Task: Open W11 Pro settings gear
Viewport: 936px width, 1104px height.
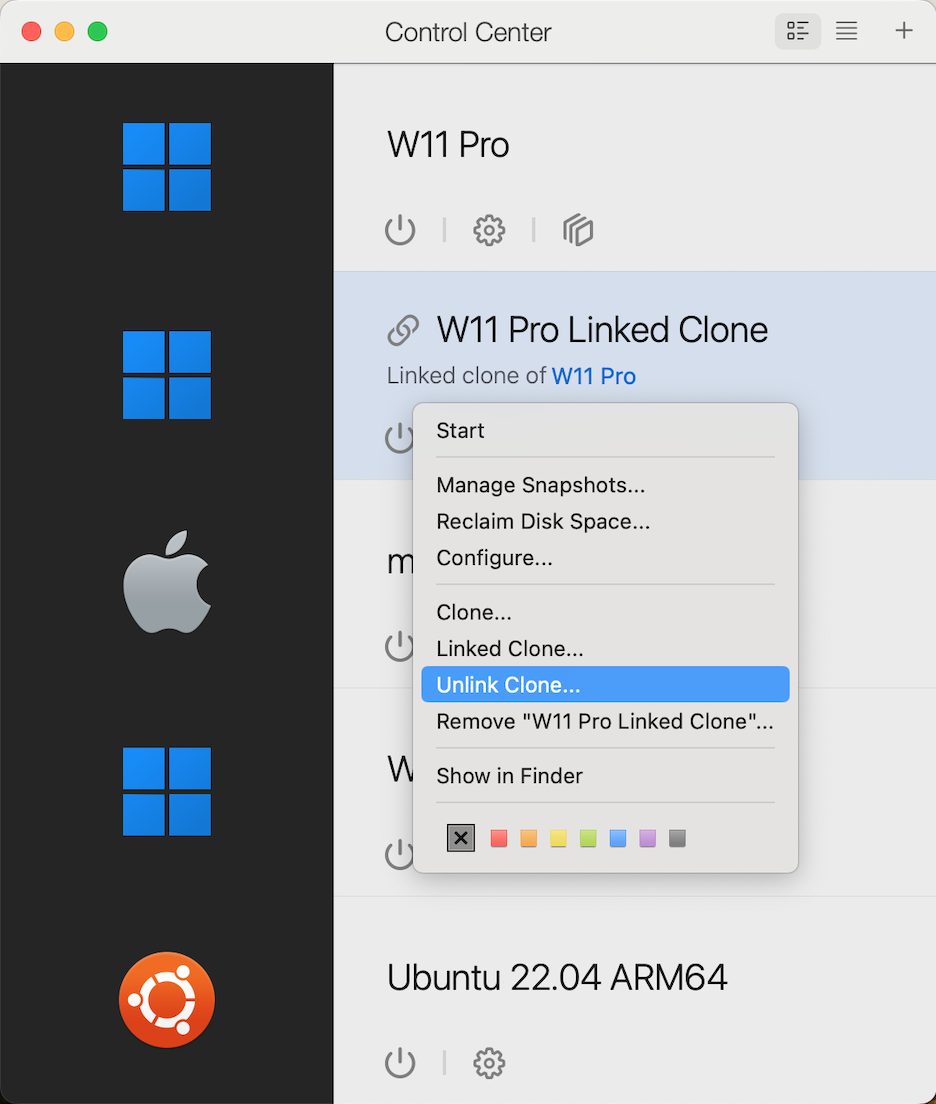Action: [x=489, y=230]
